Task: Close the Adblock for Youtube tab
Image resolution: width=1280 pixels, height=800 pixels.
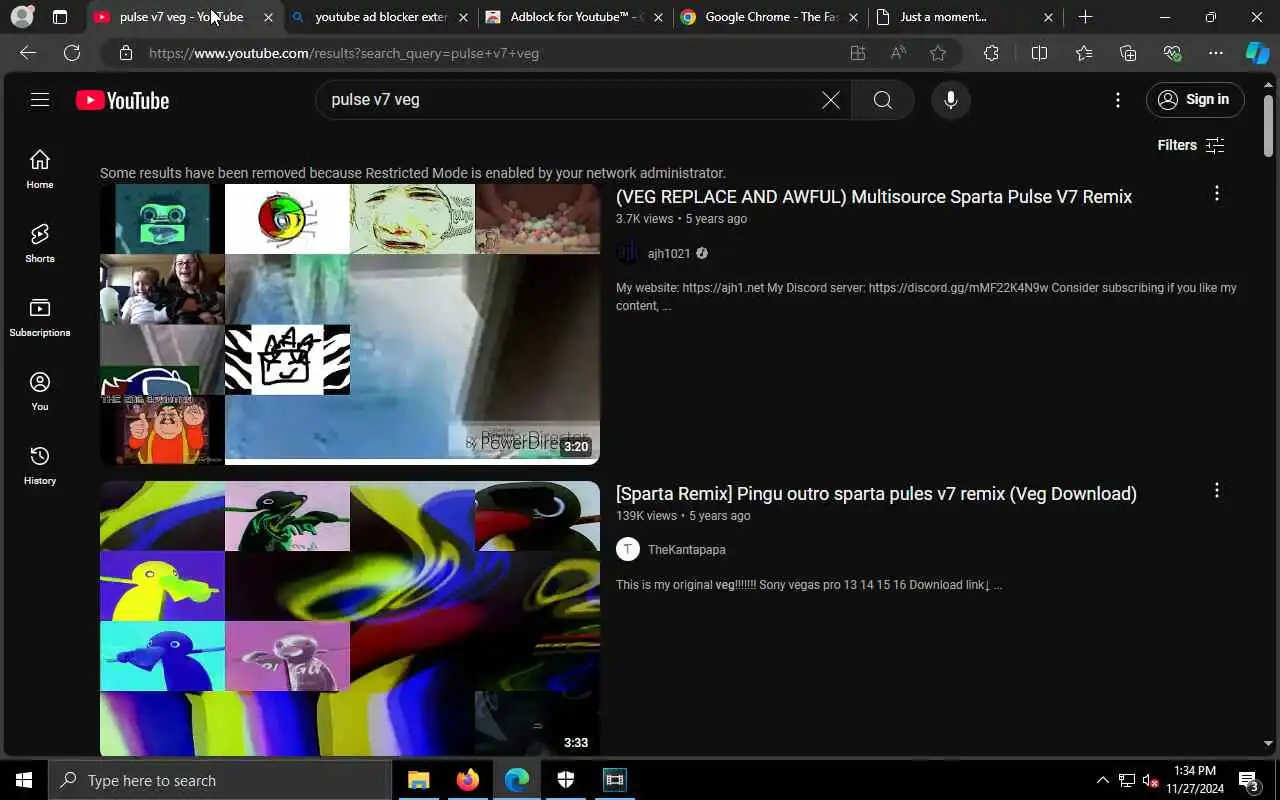Action: coord(658,17)
